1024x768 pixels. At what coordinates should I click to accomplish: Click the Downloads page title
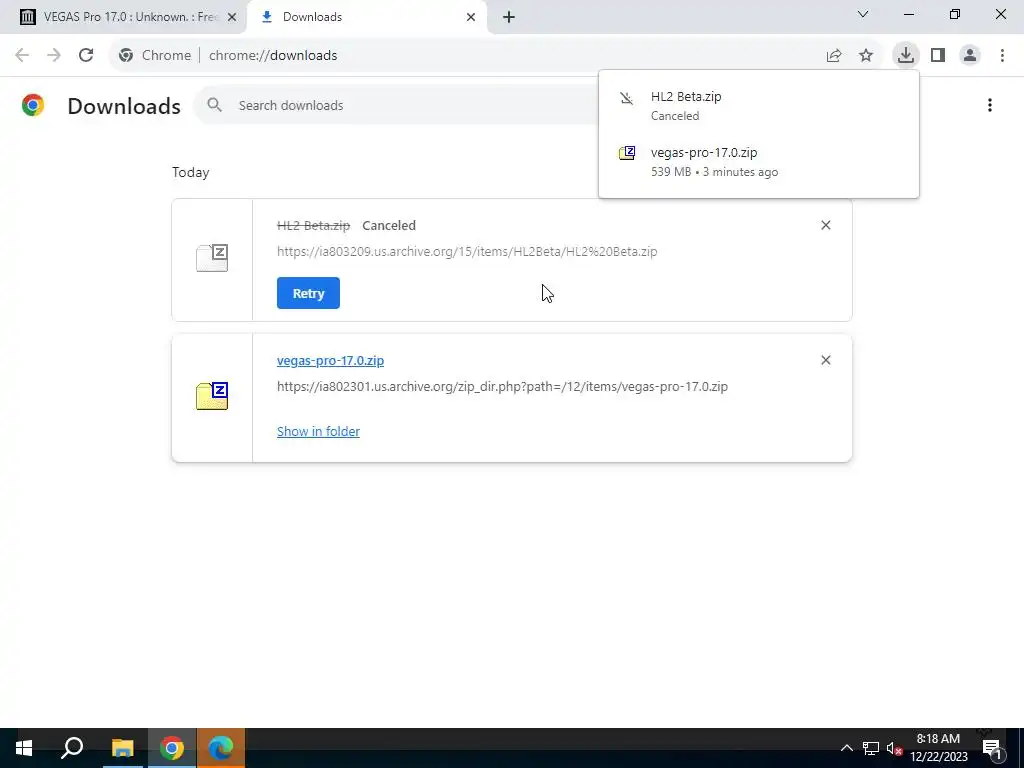point(124,106)
